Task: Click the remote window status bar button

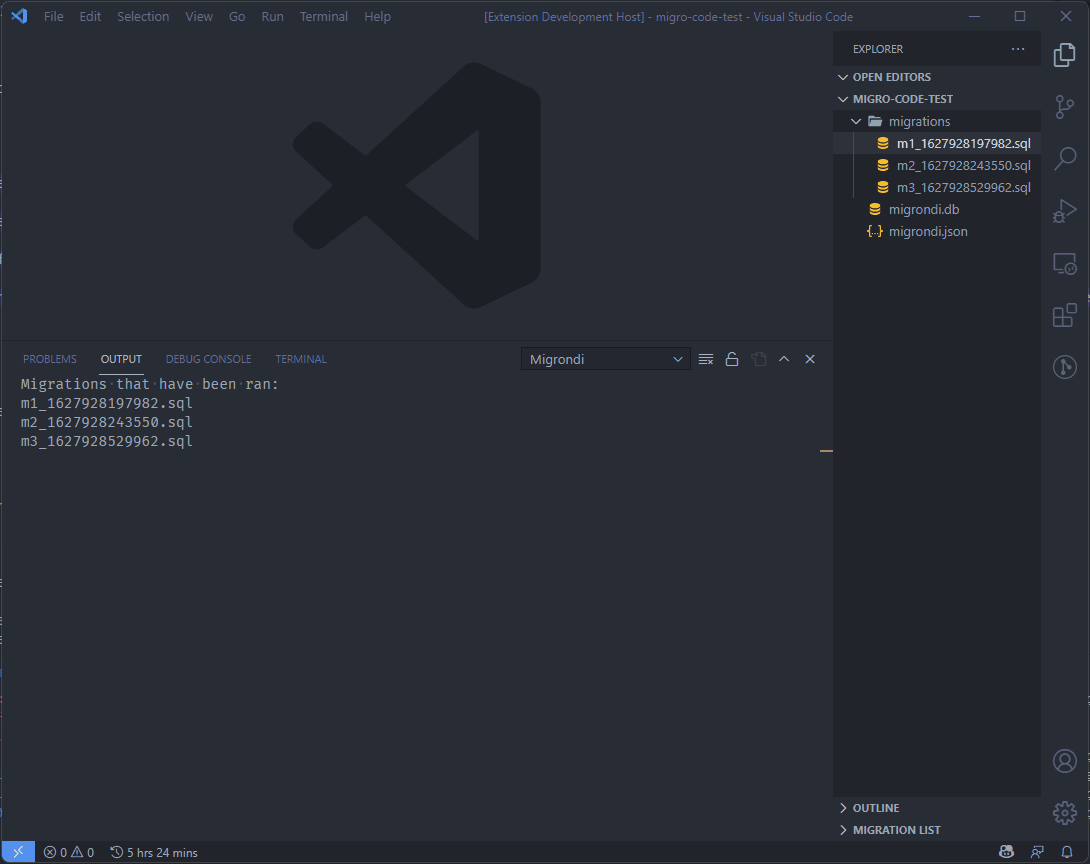Action: point(18,852)
